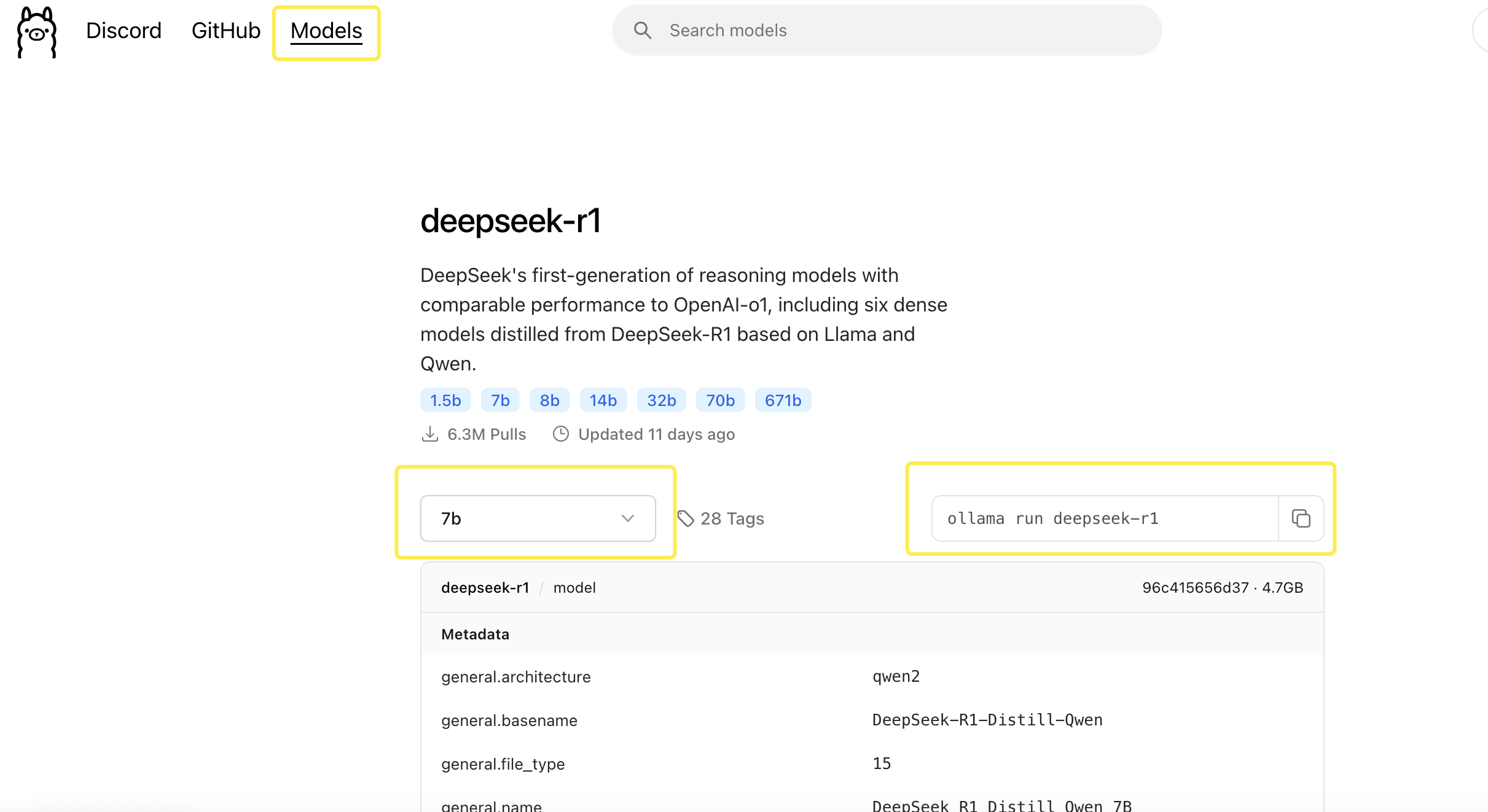Open the GitHub link
The image size is (1488, 812).
click(x=225, y=31)
